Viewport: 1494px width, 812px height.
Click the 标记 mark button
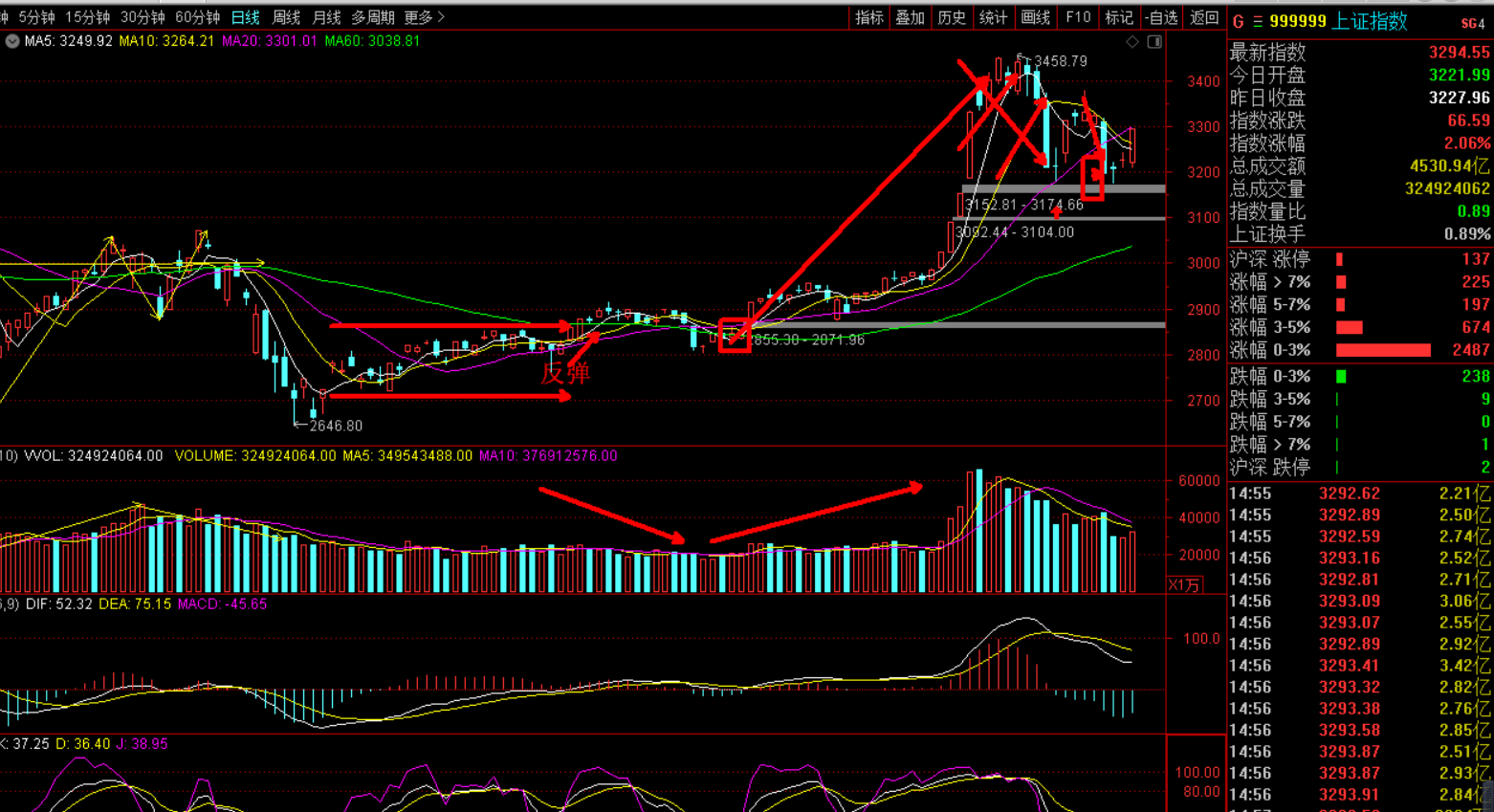pos(1118,17)
